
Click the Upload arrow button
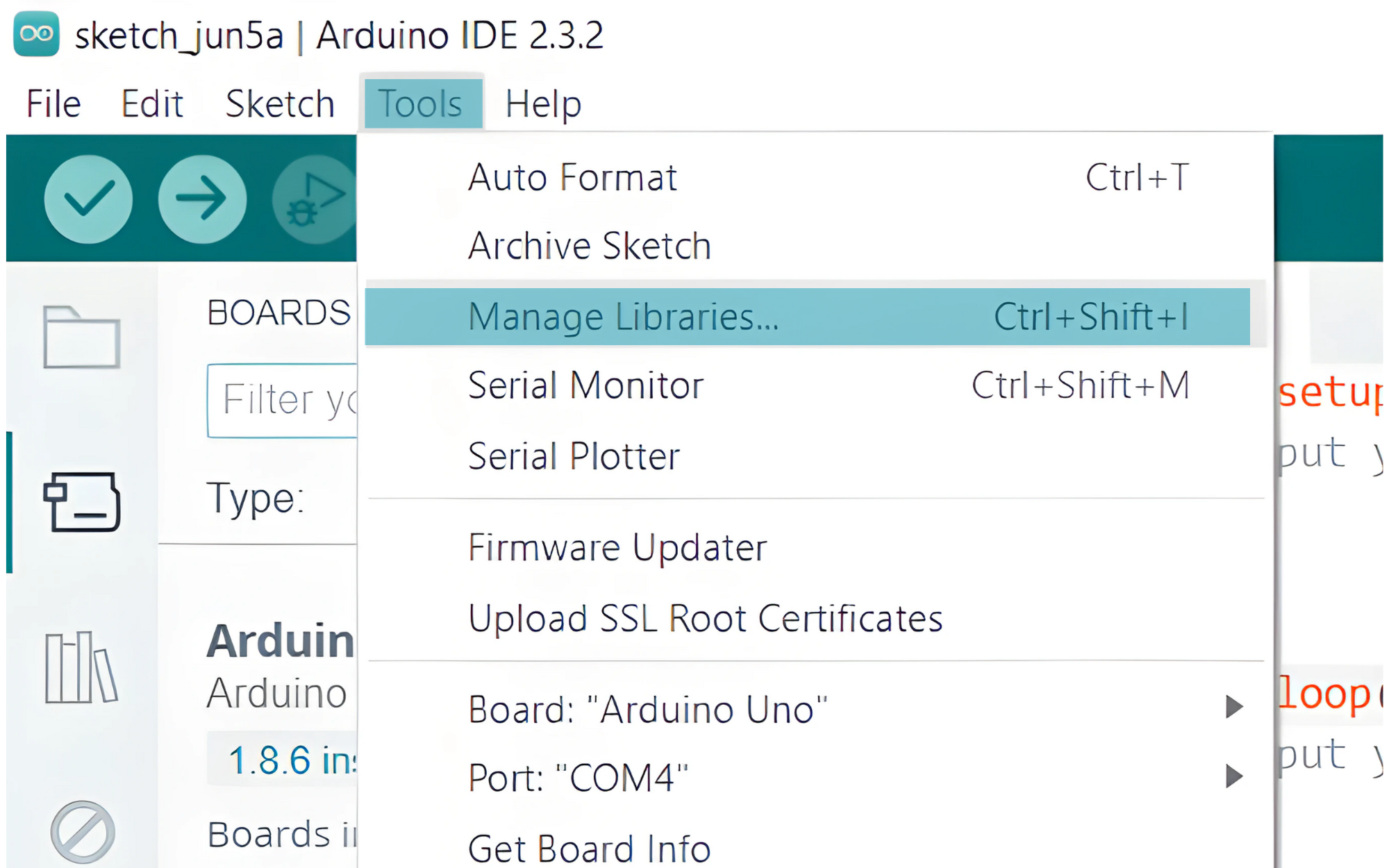coord(202,199)
